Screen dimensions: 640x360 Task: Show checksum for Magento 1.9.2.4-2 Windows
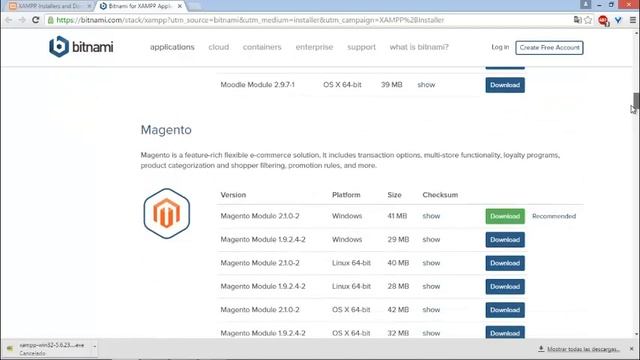tap(431, 240)
